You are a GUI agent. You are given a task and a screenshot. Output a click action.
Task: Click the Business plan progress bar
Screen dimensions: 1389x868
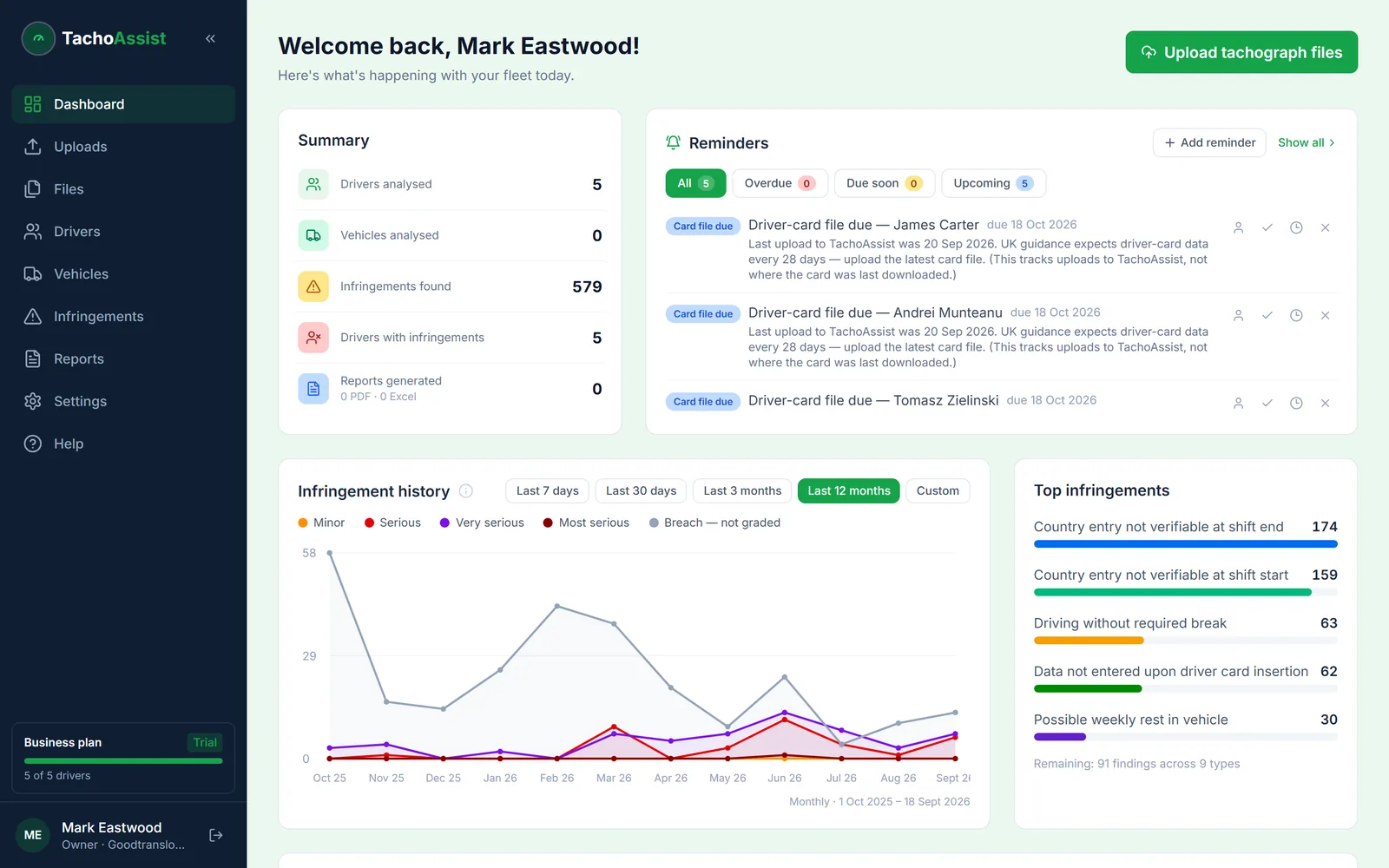pos(123,761)
